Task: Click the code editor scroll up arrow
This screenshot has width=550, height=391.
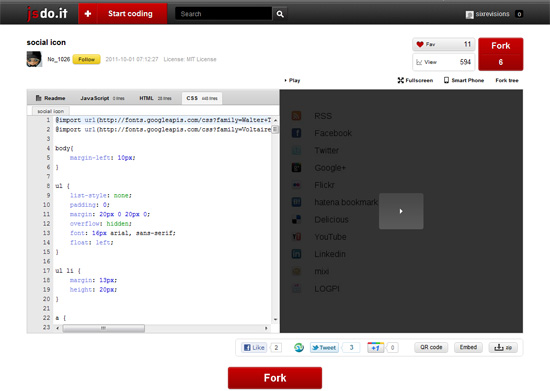Action: [x=275, y=120]
